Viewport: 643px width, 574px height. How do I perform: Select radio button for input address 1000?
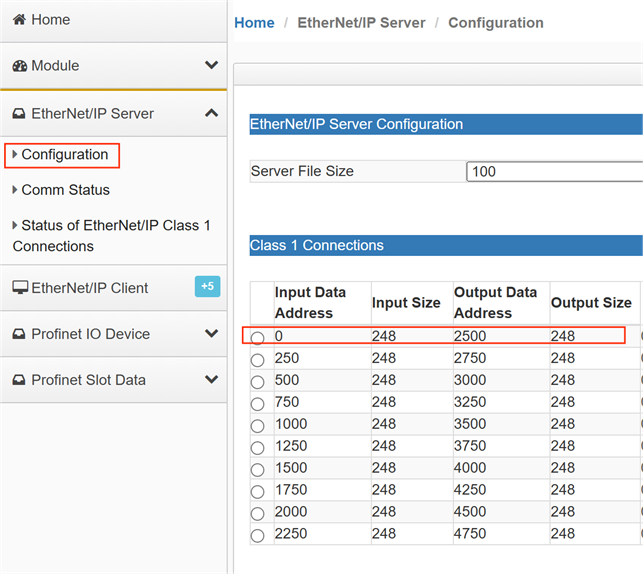[258, 426]
